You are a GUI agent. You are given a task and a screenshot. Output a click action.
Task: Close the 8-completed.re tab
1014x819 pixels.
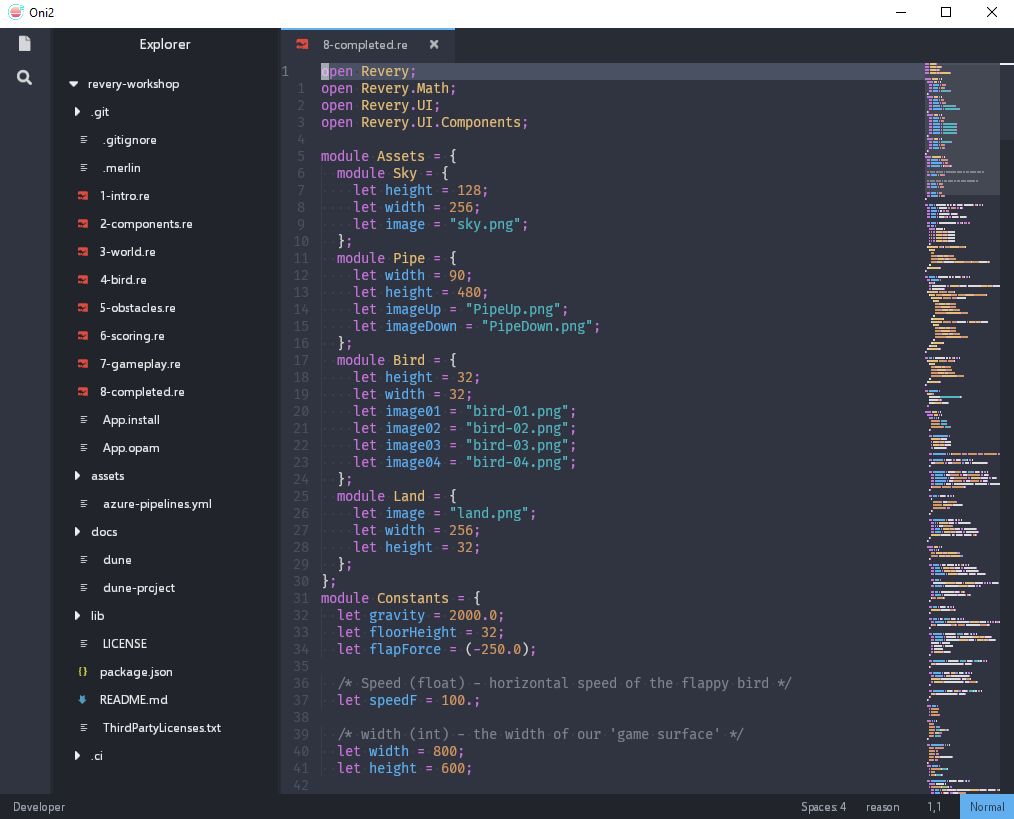pyautogui.click(x=434, y=44)
